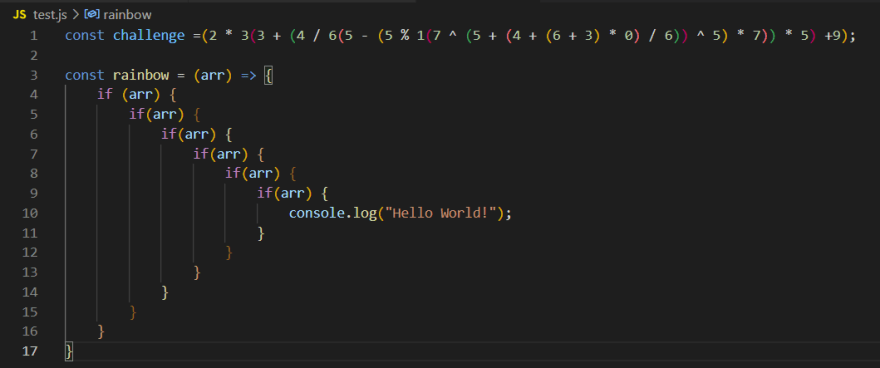Select line number 2 in the gutter
This screenshot has width=880, height=368.
coord(34,56)
